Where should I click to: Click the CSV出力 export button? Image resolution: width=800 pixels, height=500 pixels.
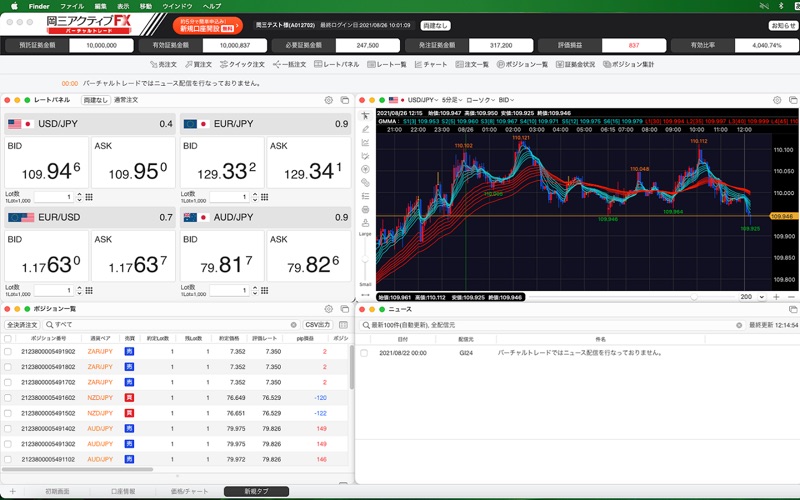click(x=318, y=325)
